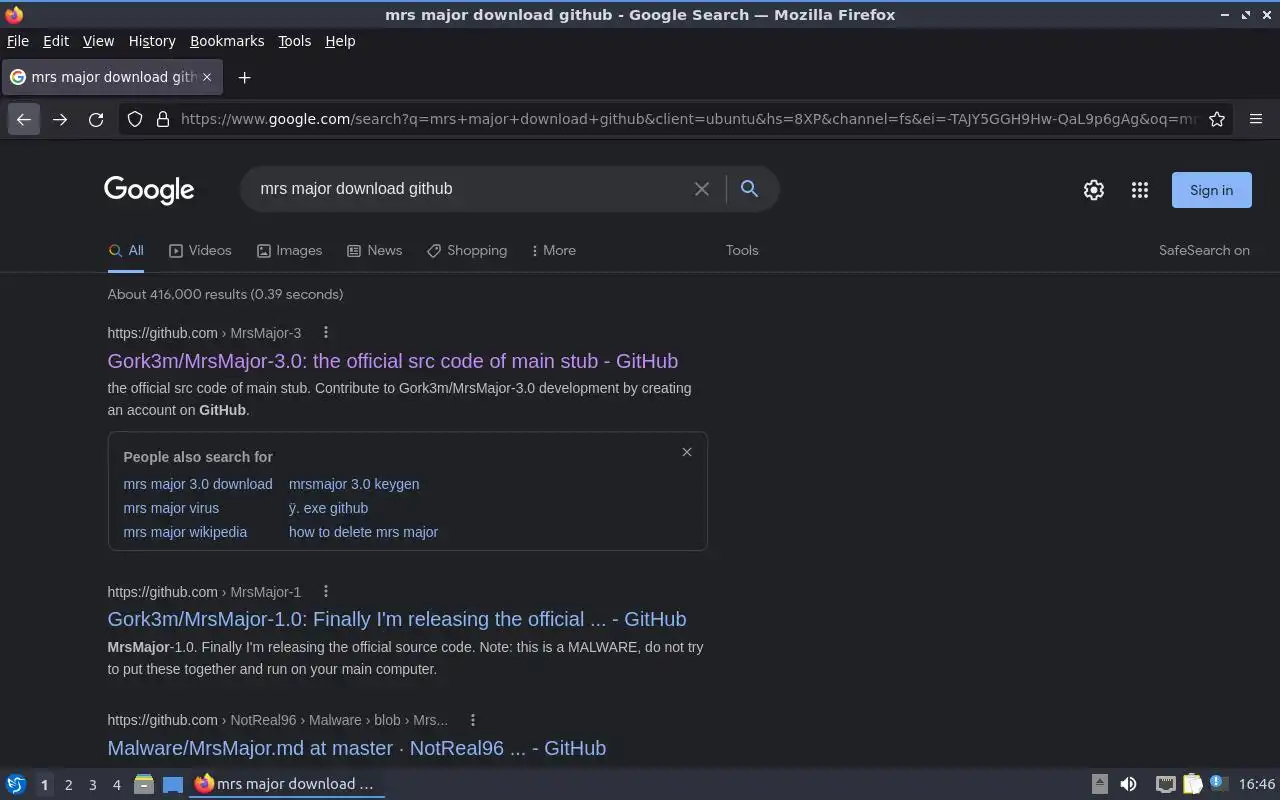This screenshot has height=800, width=1280.
Task: Open the search Tools options
Action: (x=742, y=250)
